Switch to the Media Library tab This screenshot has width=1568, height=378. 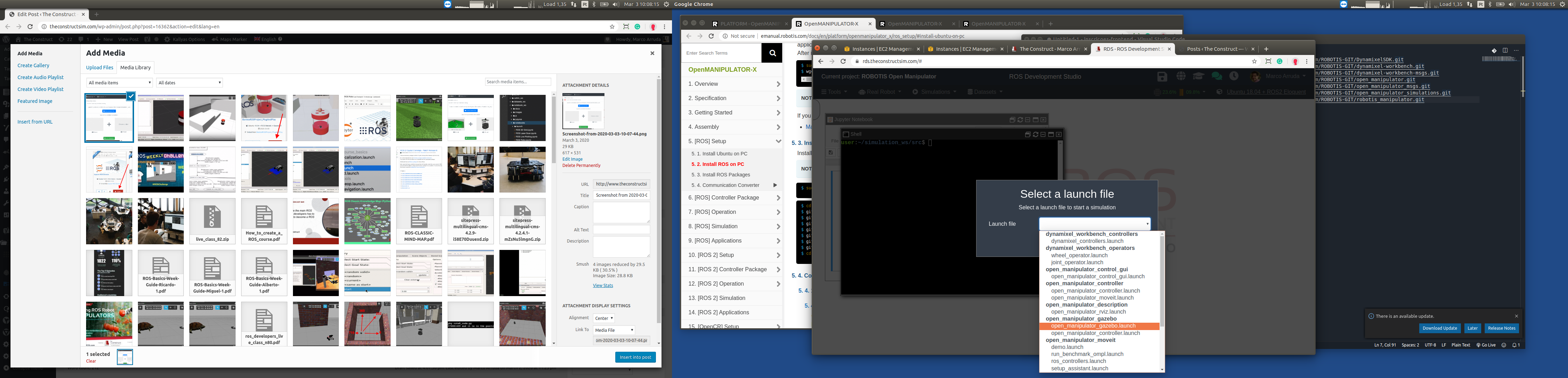pos(135,68)
